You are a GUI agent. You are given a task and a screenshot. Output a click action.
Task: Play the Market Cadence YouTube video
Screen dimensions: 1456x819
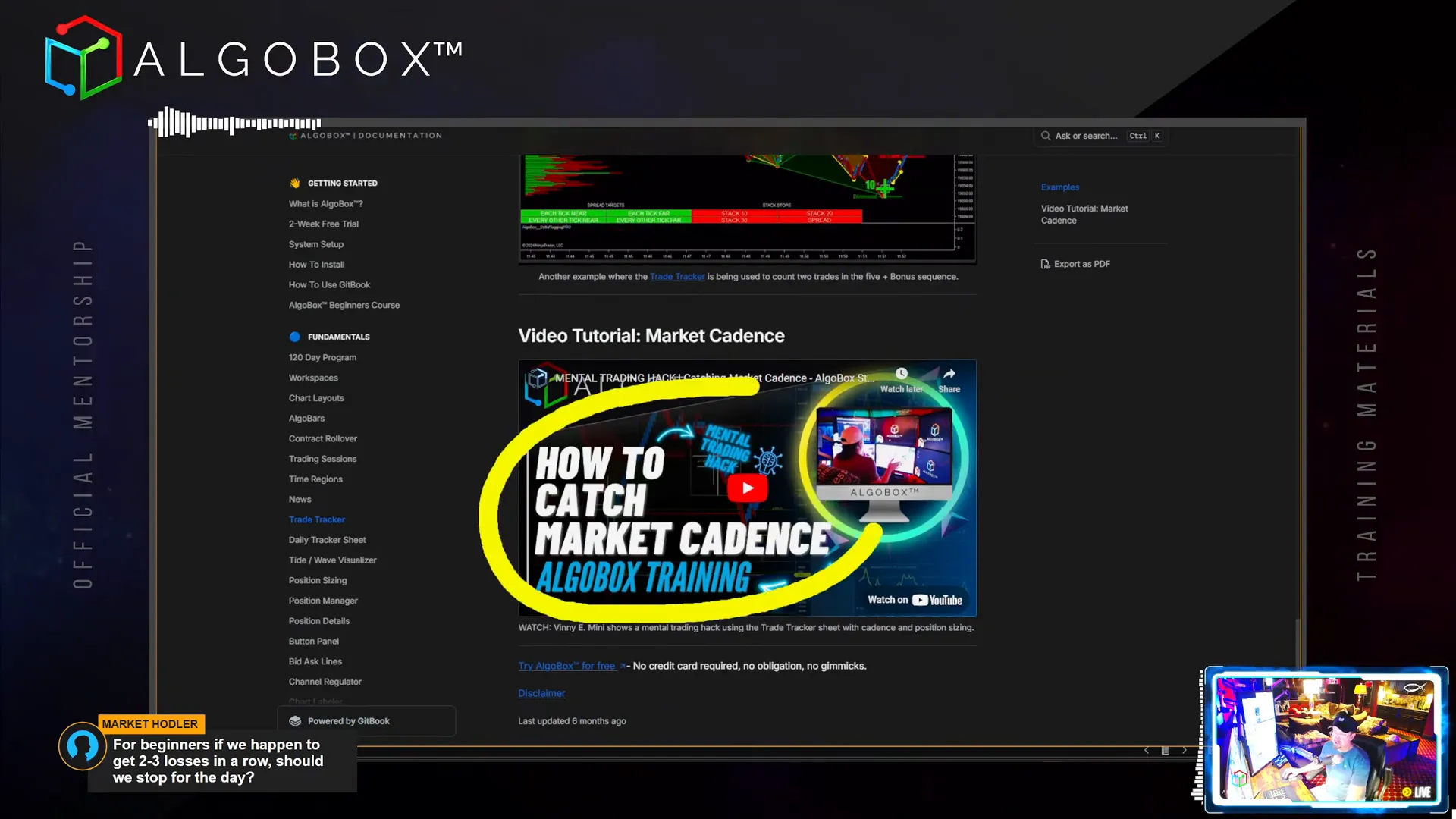[747, 488]
